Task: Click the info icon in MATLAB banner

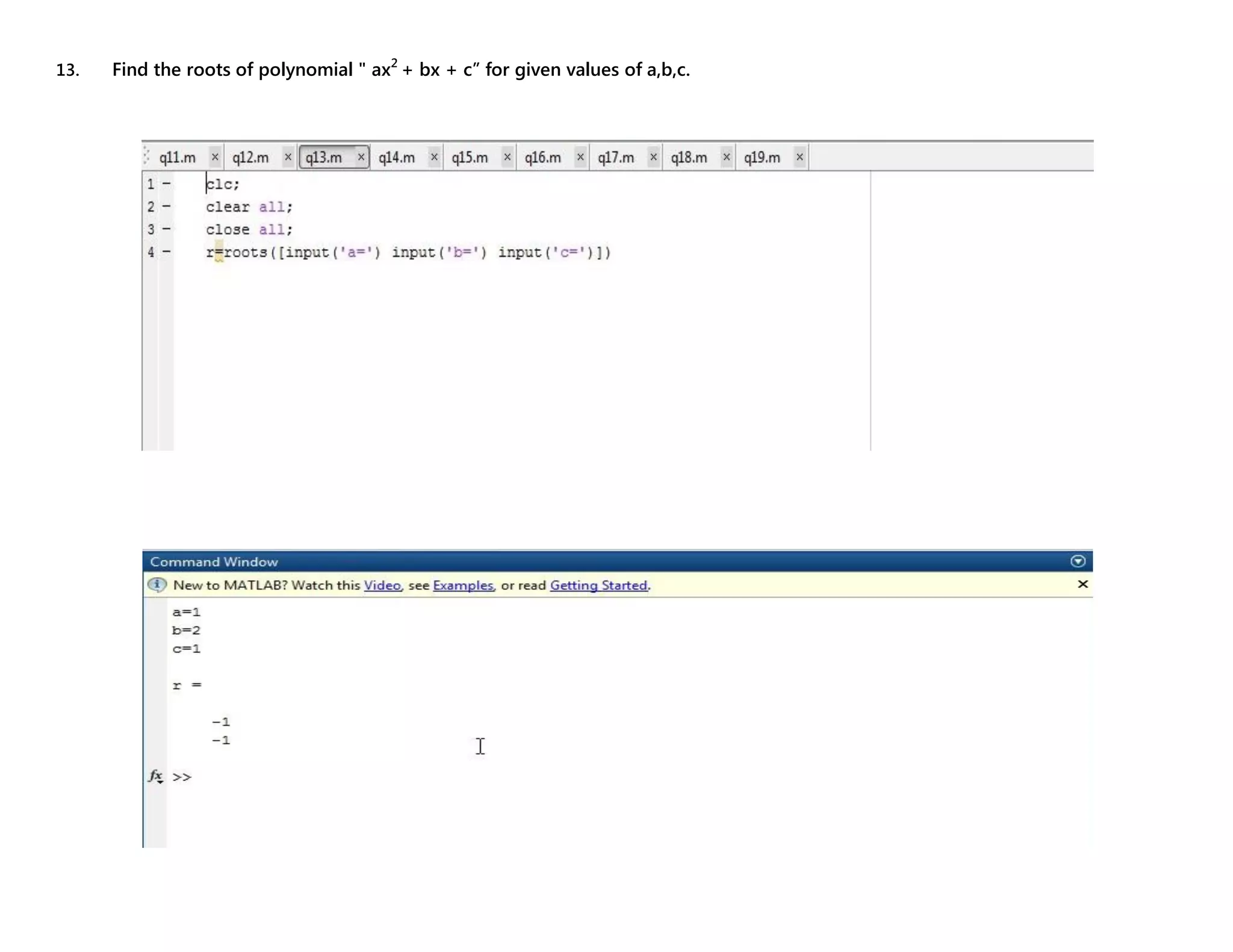Action: click(x=157, y=584)
